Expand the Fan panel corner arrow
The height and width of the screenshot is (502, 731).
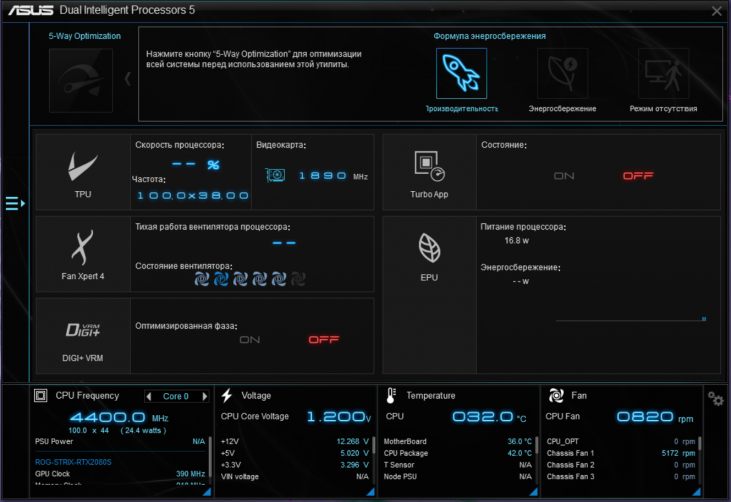tap(697, 491)
